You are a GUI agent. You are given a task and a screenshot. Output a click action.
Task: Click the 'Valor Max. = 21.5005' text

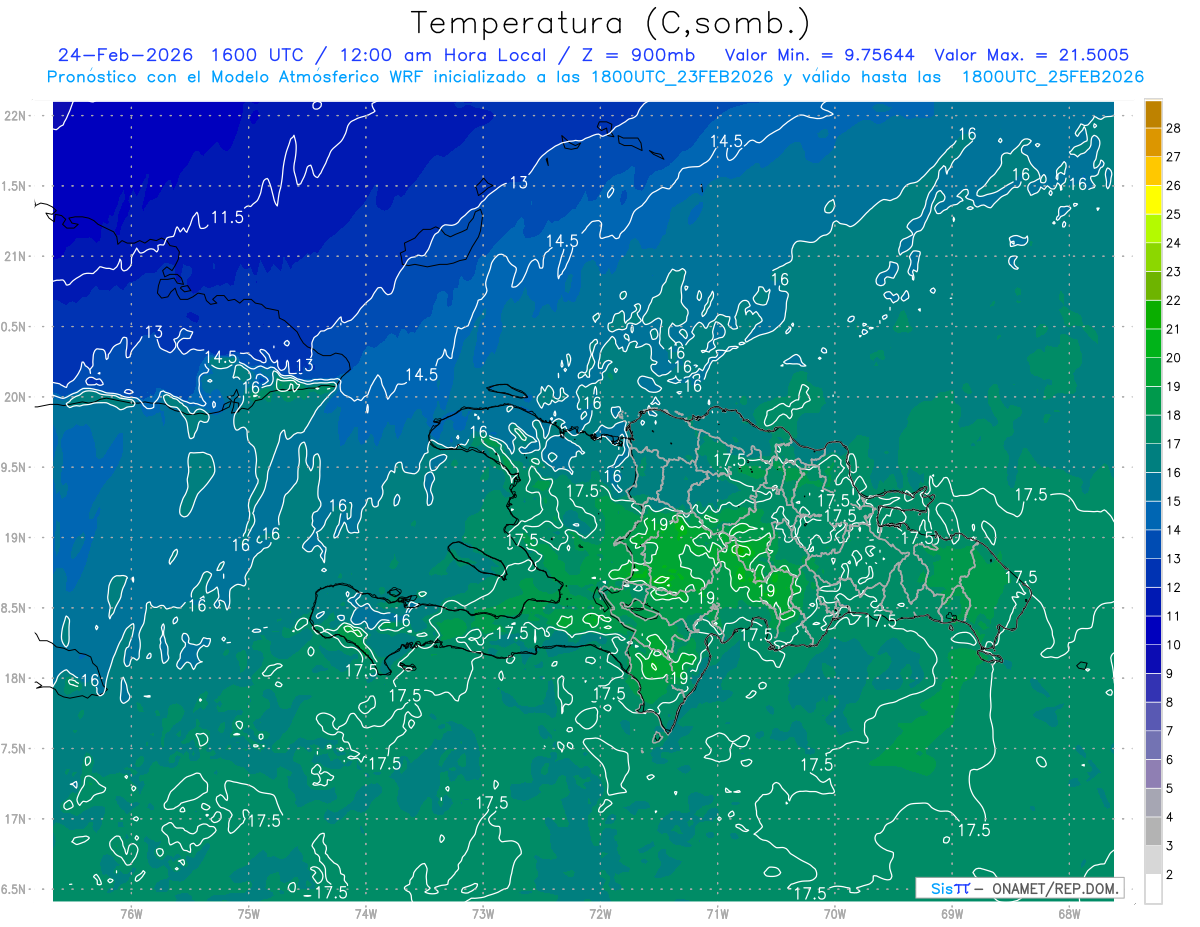point(1032,55)
